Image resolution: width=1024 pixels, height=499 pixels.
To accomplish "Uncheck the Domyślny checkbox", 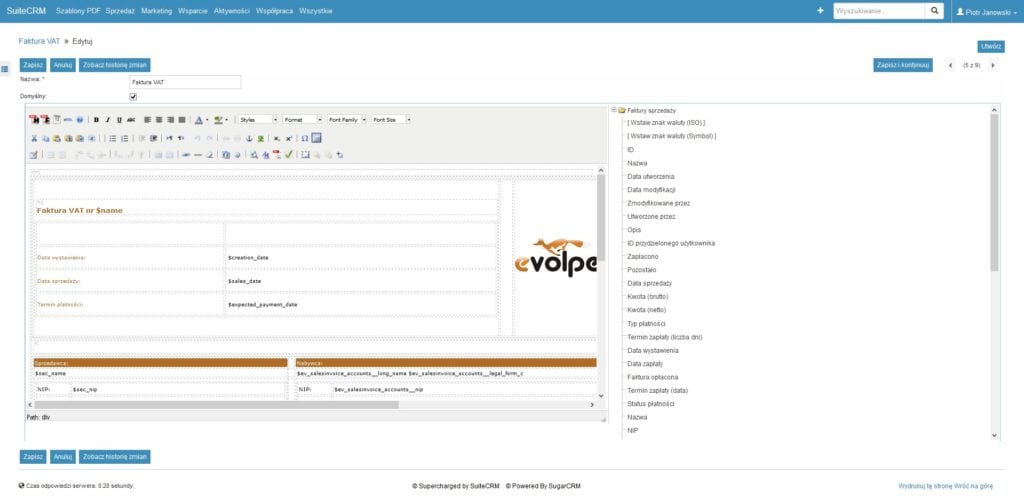I will coord(133,97).
